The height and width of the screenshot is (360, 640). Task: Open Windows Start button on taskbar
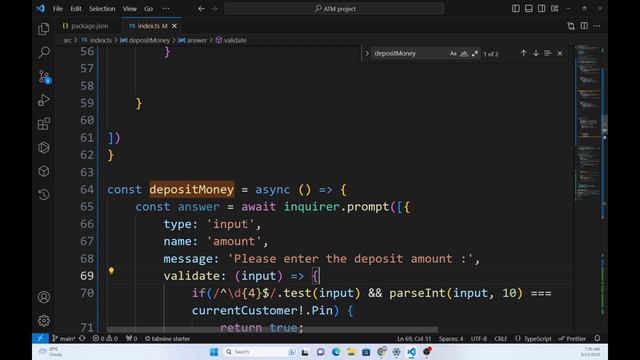(213, 351)
